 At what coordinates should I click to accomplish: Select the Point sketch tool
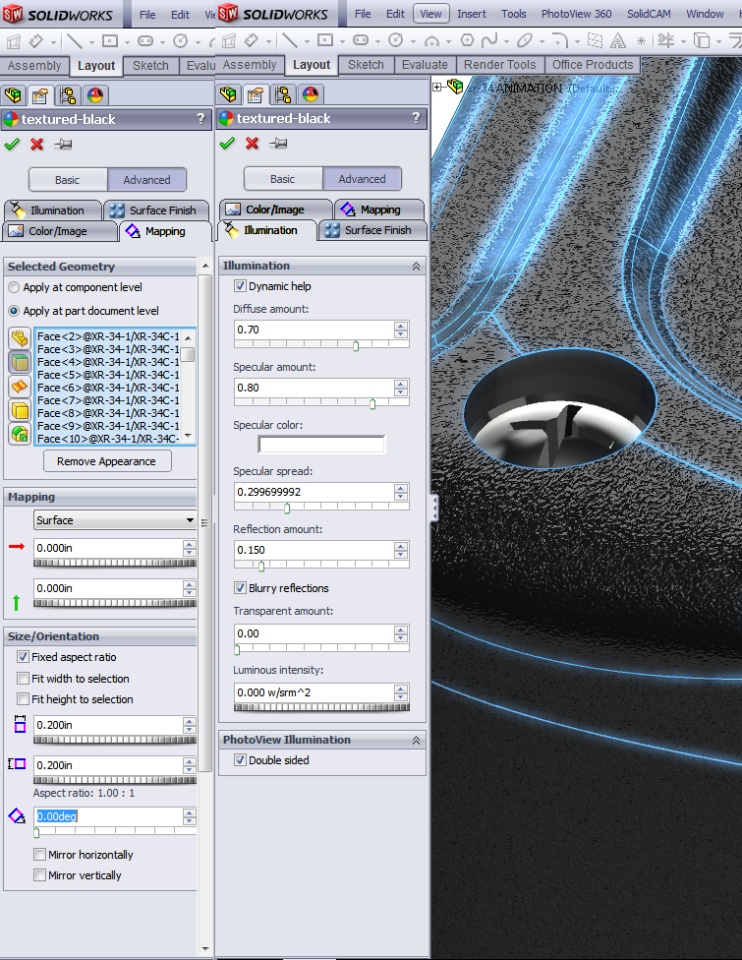tap(641, 41)
